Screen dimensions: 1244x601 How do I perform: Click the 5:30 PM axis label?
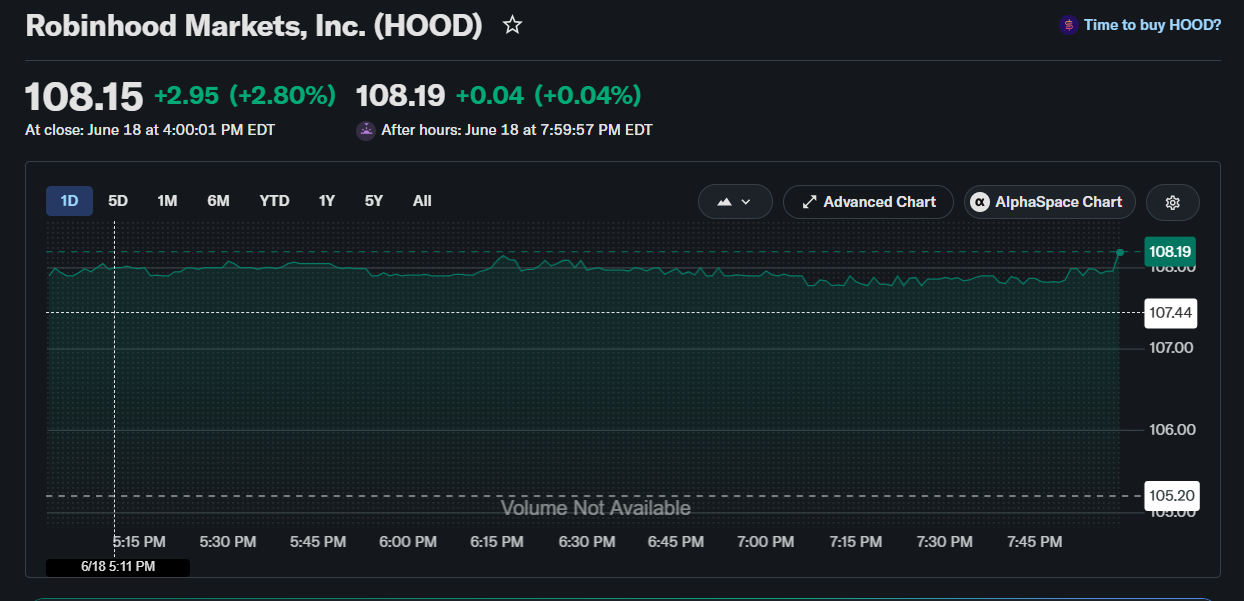coord(228,542)
